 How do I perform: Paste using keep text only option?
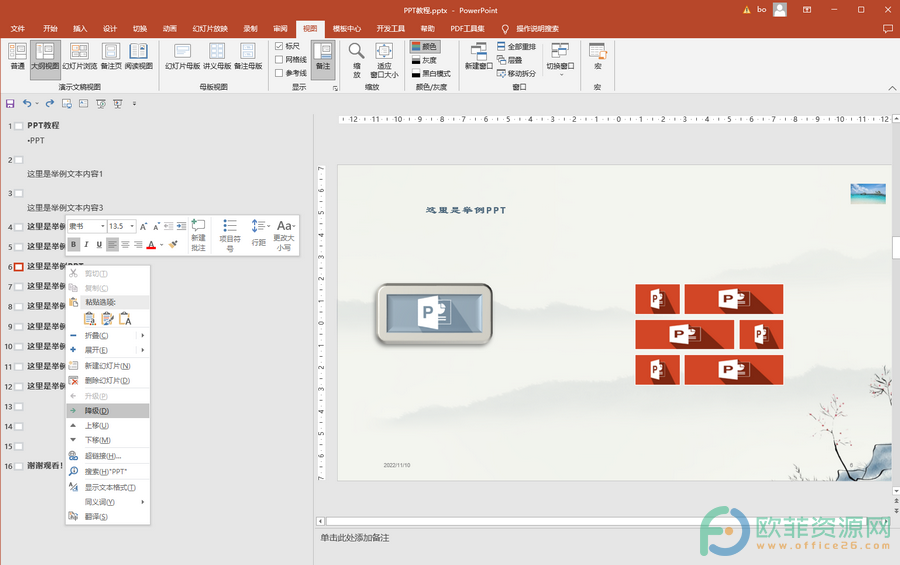pyautogui.click(x=125, y=319)
